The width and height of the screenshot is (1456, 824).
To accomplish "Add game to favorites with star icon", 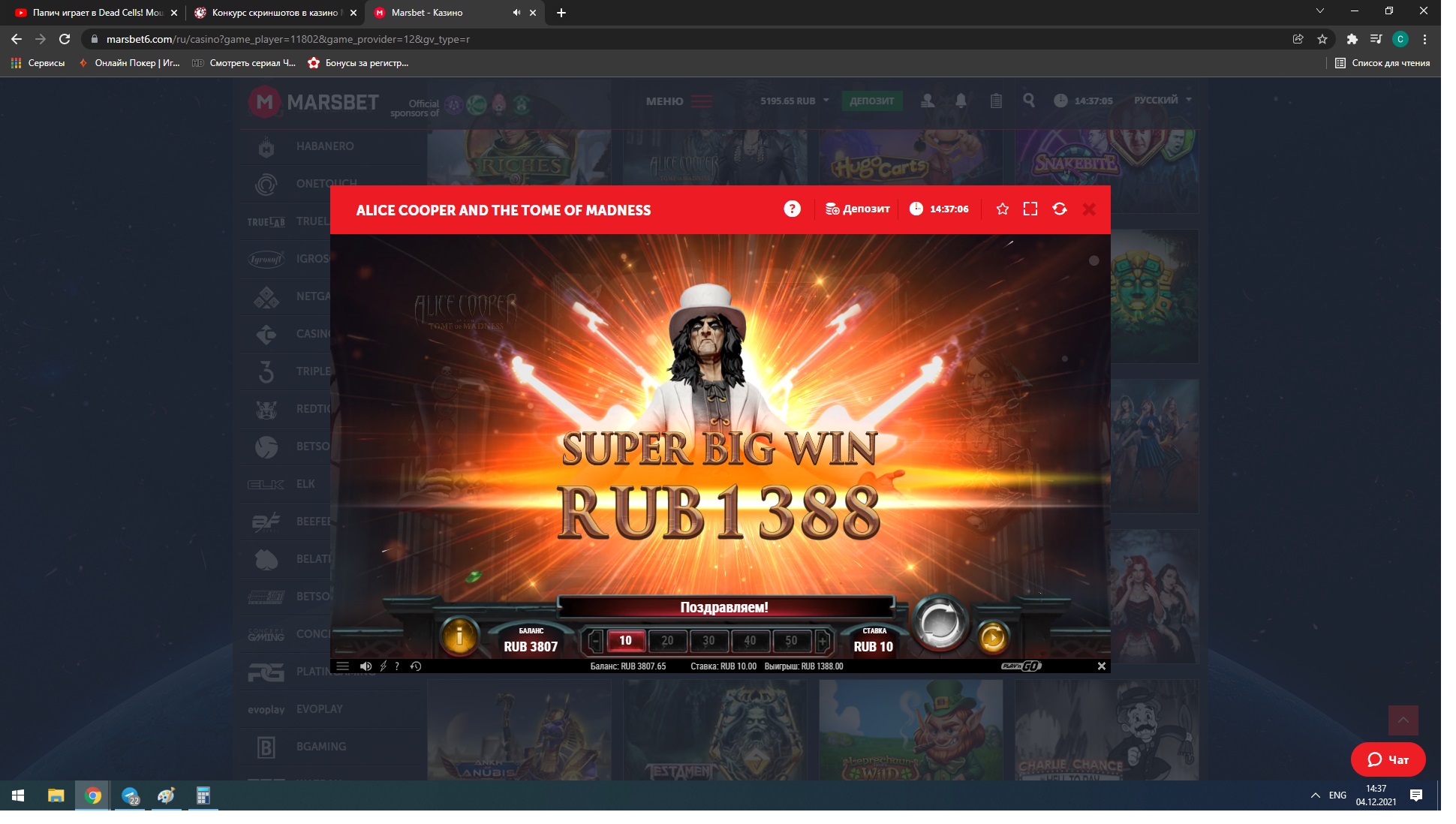I will pos(1002,209).
